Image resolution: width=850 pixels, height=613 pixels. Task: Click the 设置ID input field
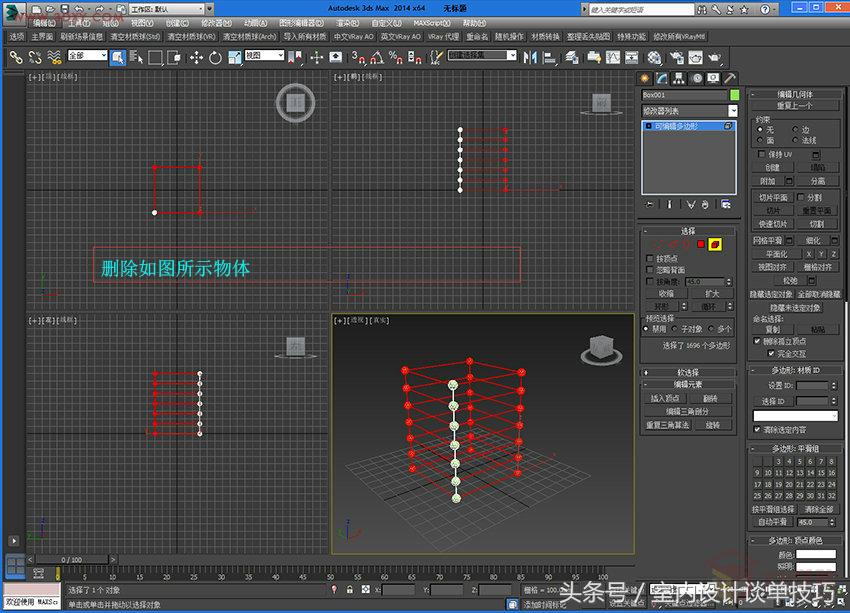coord(815,386)
